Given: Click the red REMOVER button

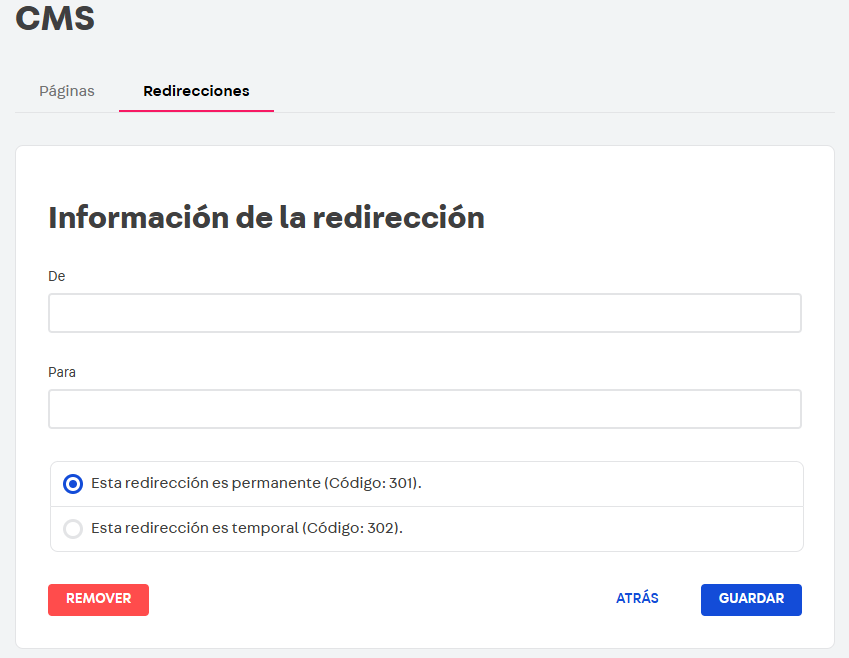Looking at the screenshot, I should pos(98,599).
